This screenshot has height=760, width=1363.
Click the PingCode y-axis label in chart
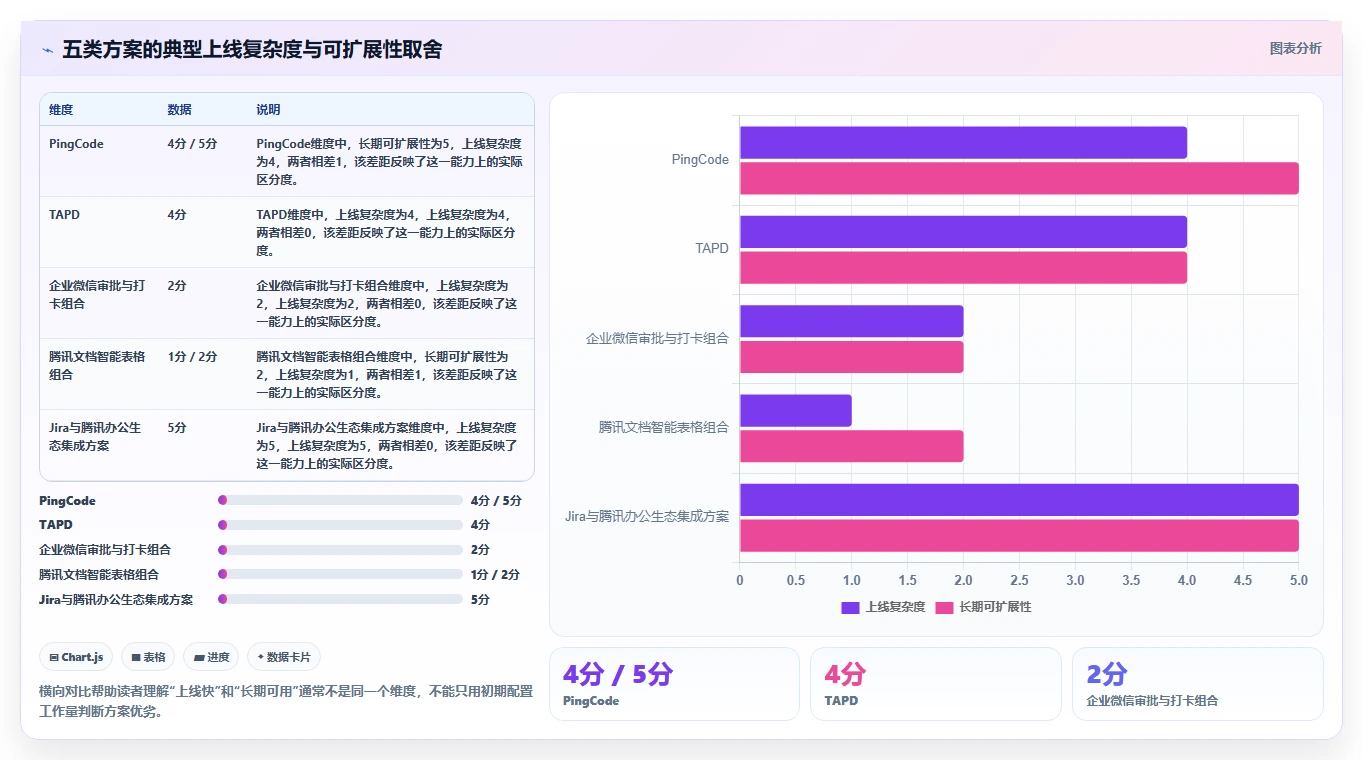700,160
